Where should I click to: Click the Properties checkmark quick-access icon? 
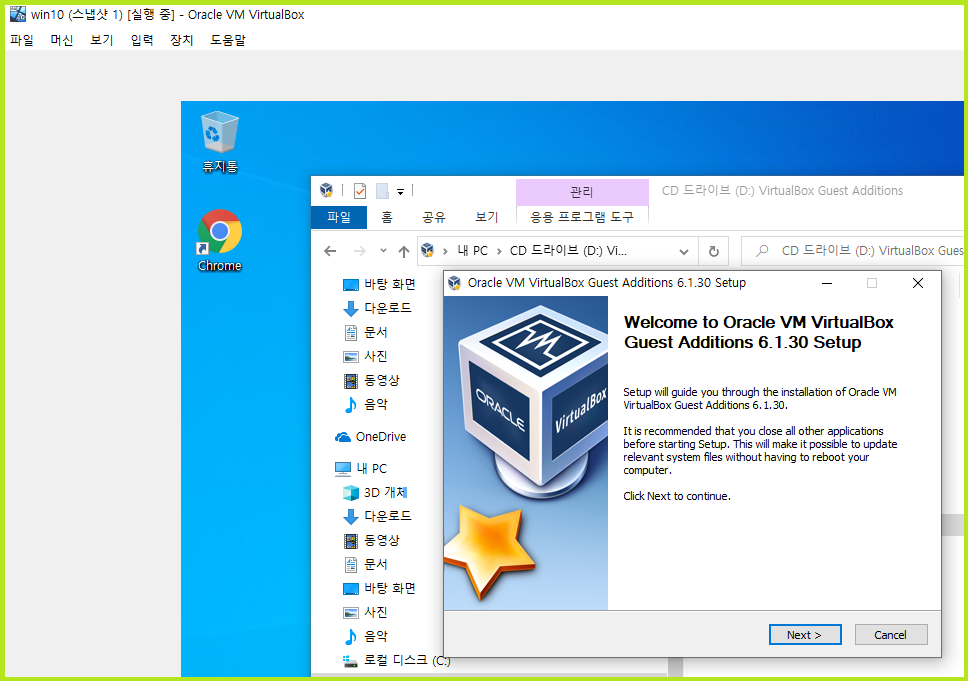pos(360,191)
